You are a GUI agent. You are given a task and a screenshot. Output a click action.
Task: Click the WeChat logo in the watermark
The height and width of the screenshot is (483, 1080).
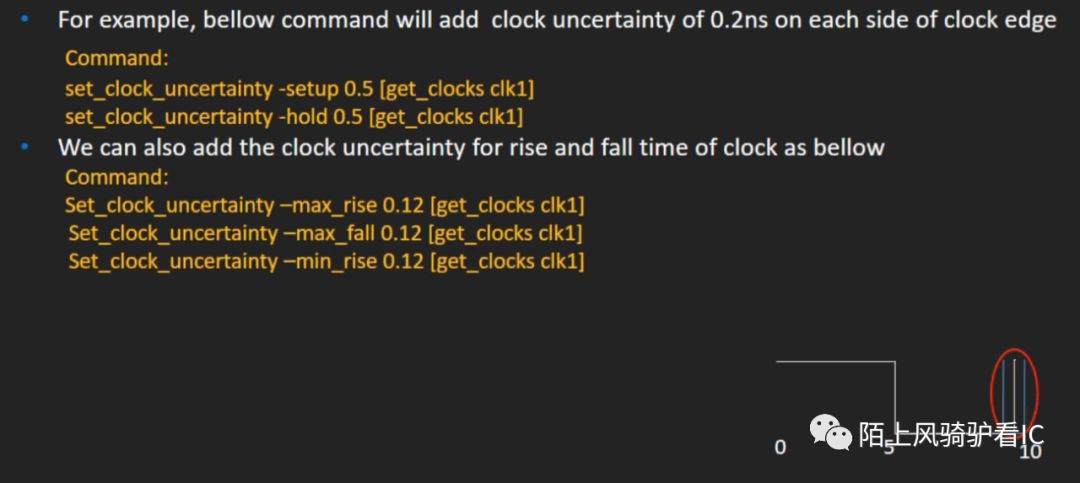(x=831, y=432)
